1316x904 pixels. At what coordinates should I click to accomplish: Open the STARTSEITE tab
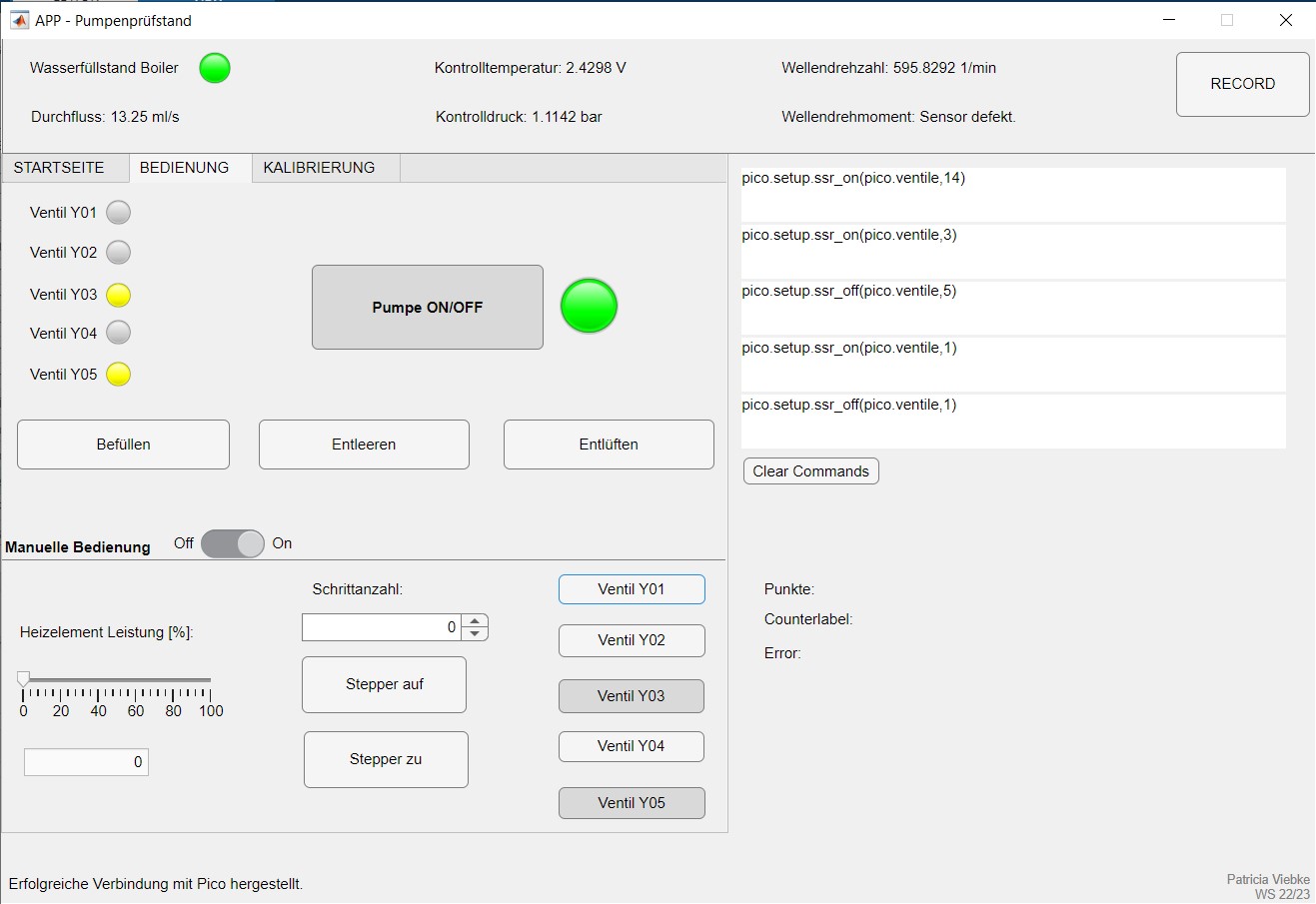(59, 168)
